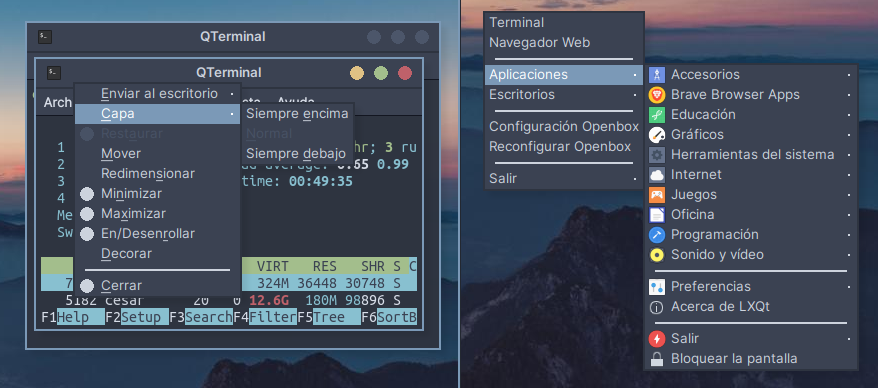Click the Preferencias sliders icon
This screenshot has width=878, height=388.
pos(656,287)
